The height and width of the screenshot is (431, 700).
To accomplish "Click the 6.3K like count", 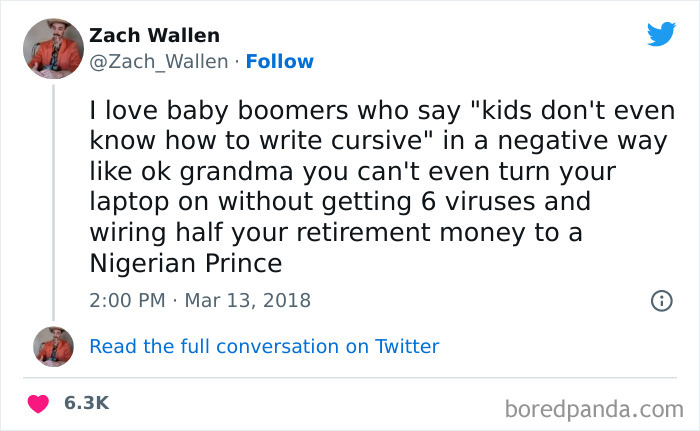I will point(86,403).
